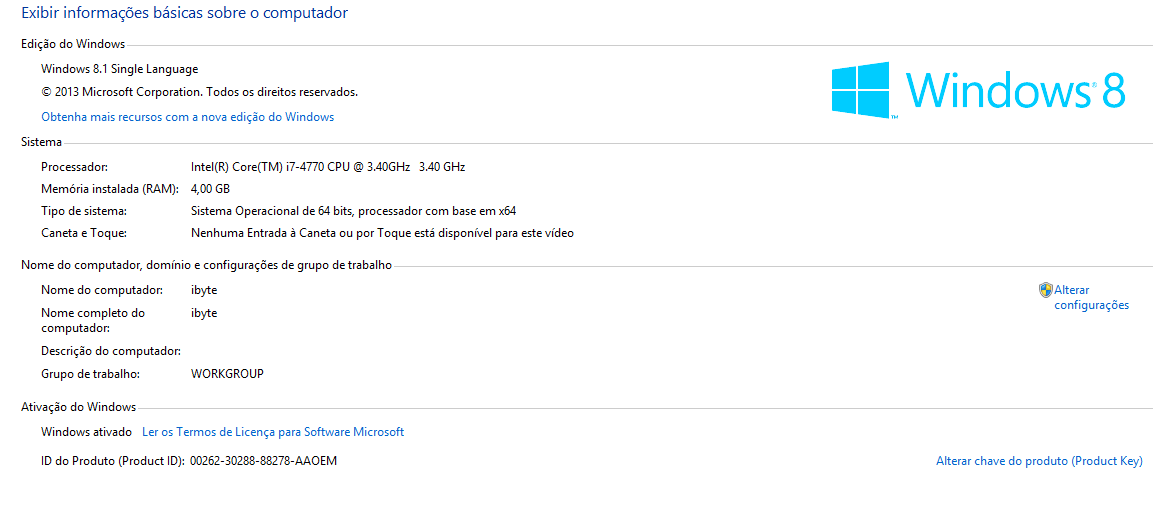Screen dimensions: 1158x508
Task: Click ibyte next to Nome completo do computador
Action: point(204,313)
